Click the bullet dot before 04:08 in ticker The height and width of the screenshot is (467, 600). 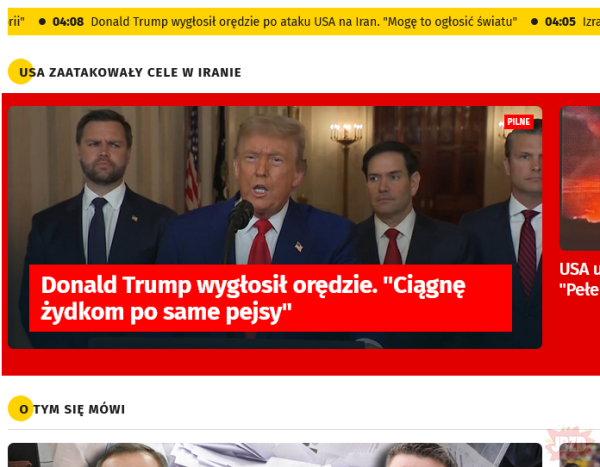click(x=42, y=22)
